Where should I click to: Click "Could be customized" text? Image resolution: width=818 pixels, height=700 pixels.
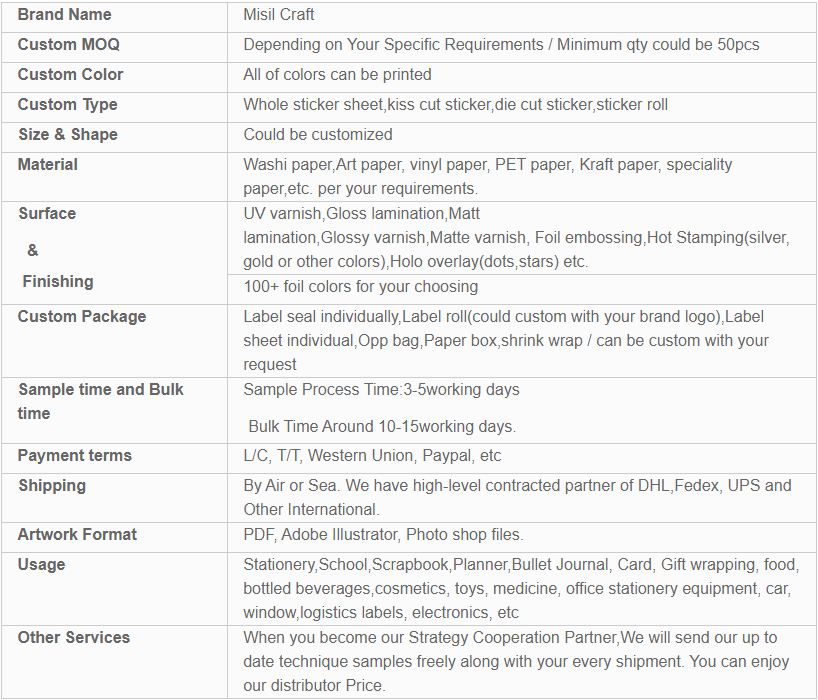317,135
